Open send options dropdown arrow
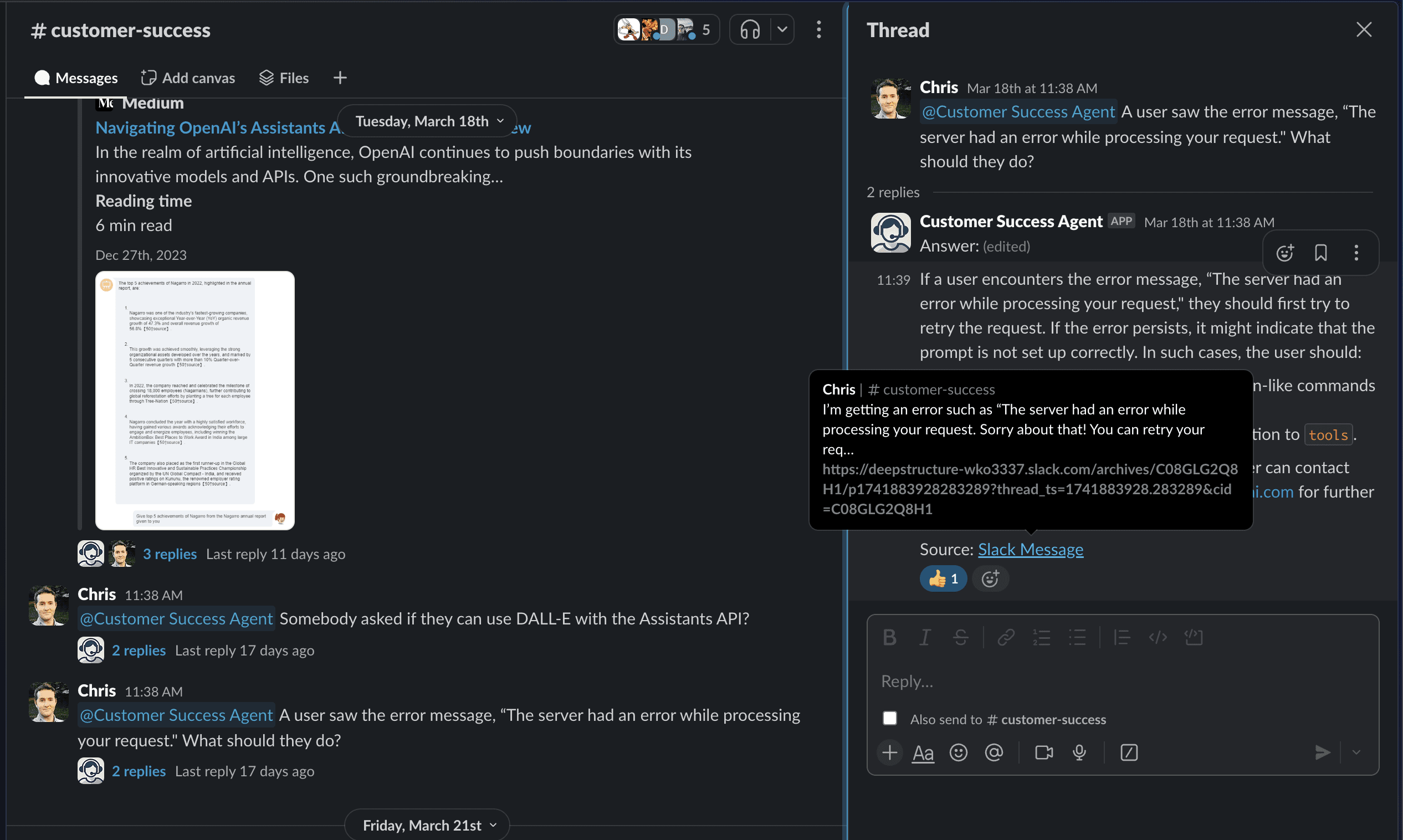Screen dimensions: 1403x840 pos(1356,753)
